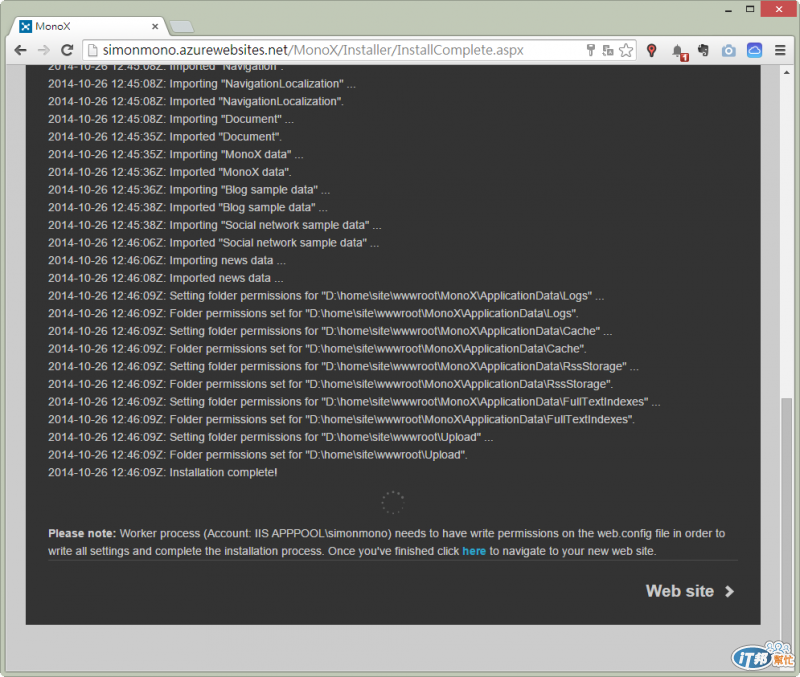
Task: Click 'Imported "Social network sample data"' line
Action: pyautogui.click(x=213, y=243)
